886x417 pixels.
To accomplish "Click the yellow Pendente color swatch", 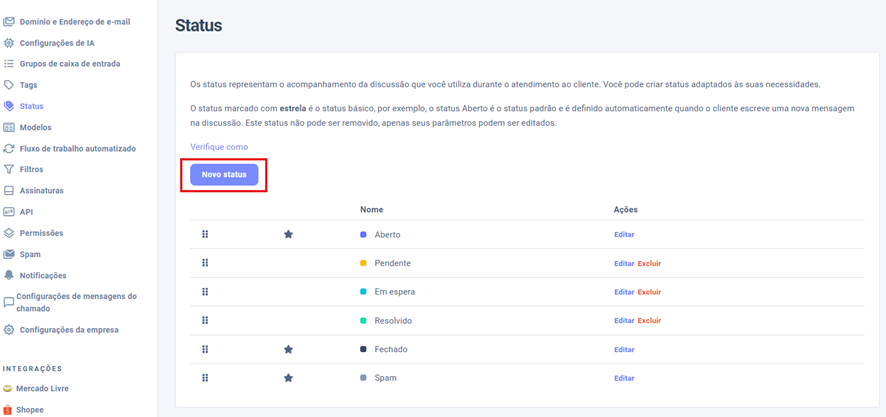I will click(363, 264).
